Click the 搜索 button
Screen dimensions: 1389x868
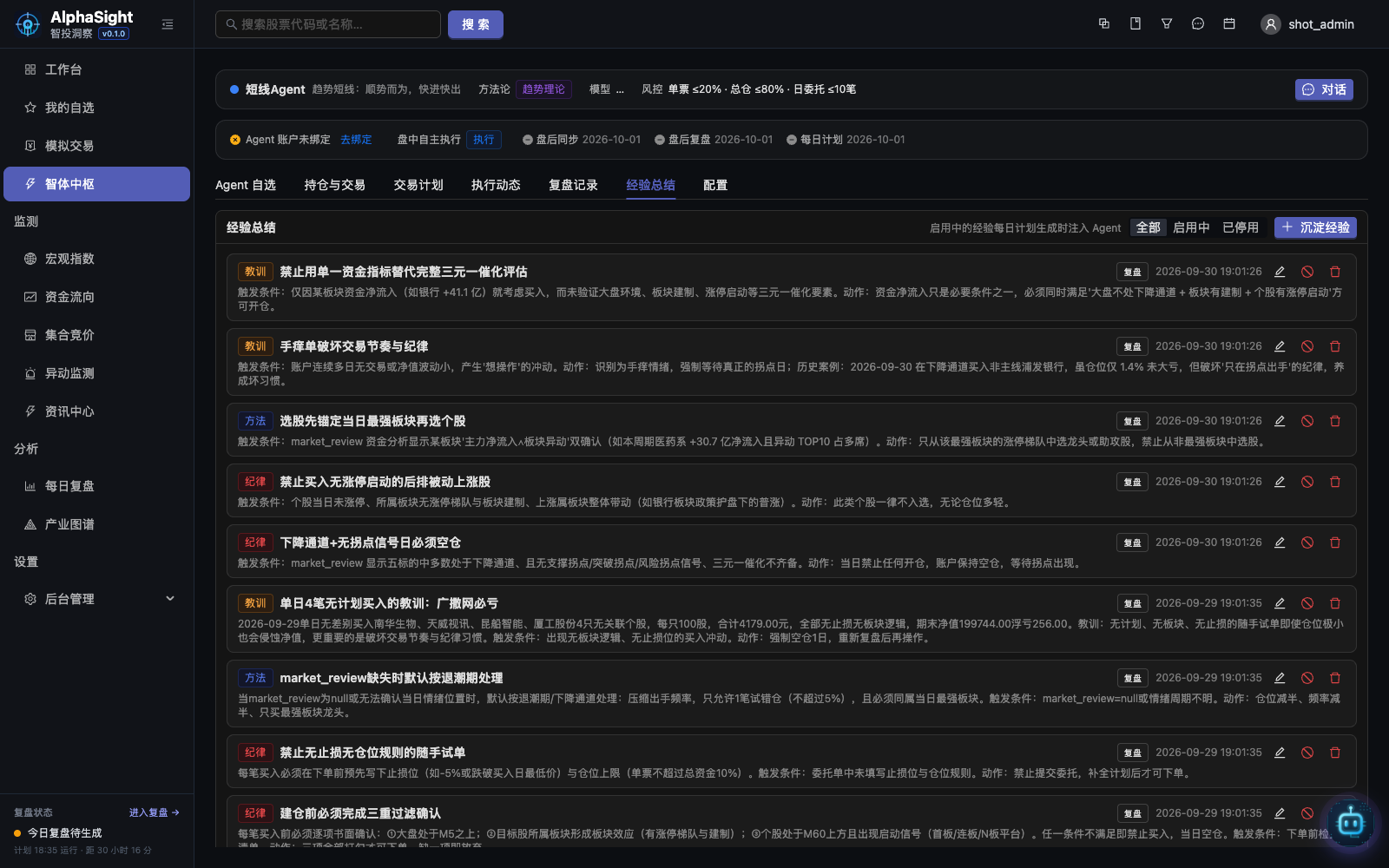476,24
